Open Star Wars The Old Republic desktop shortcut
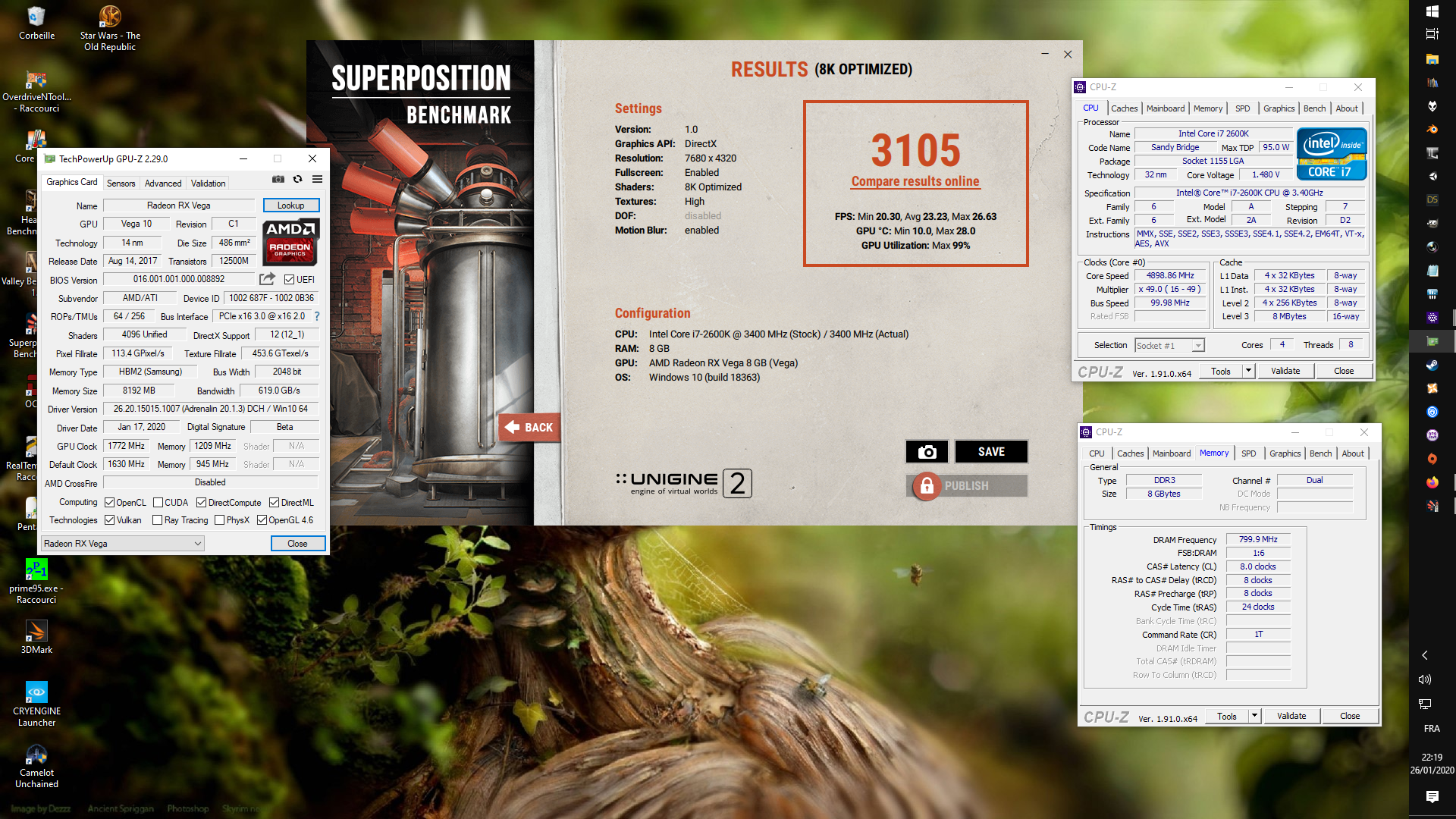1456x819 pixels. (110, 28)
